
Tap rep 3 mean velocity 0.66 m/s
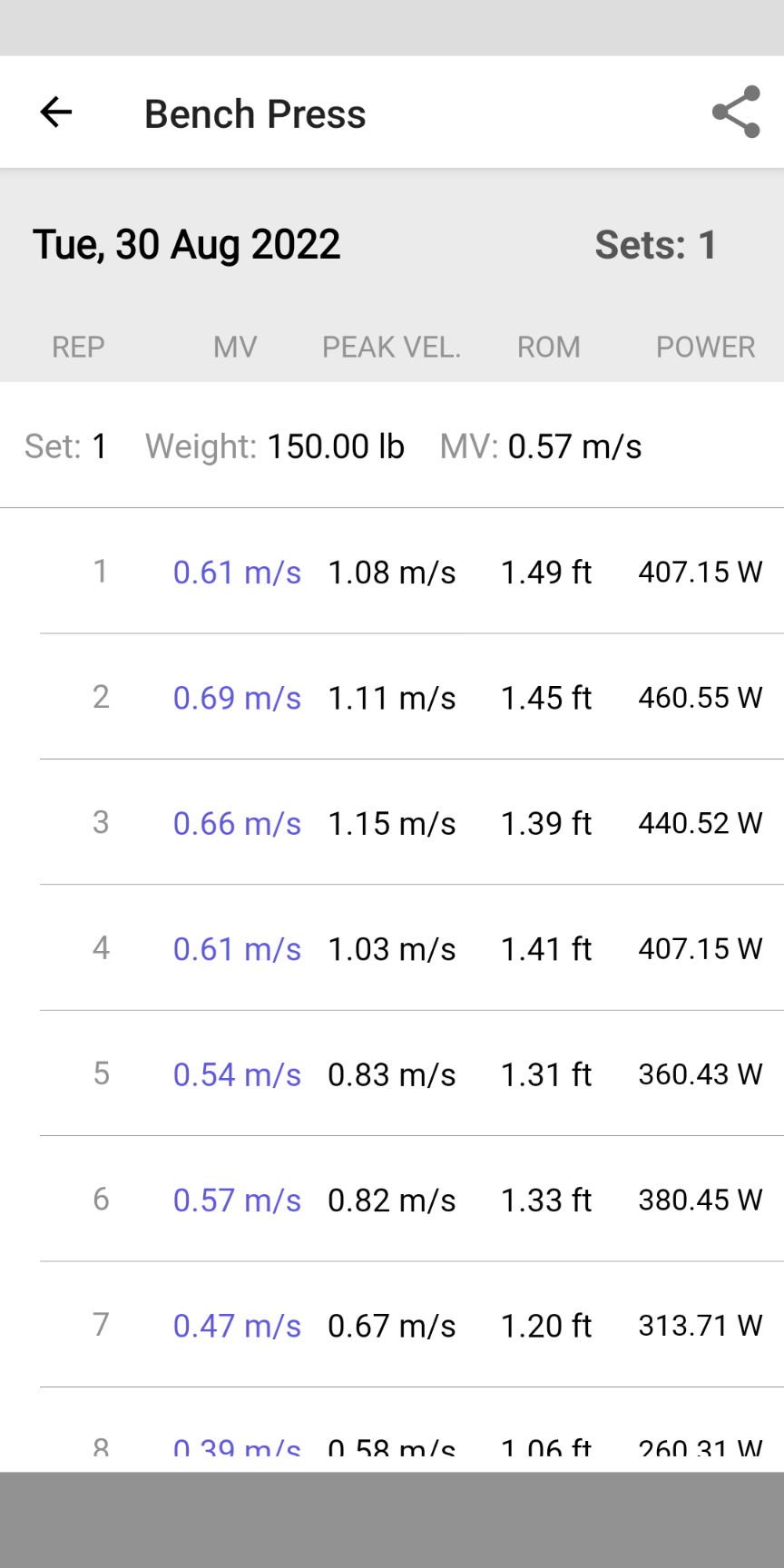coord(237,824)
